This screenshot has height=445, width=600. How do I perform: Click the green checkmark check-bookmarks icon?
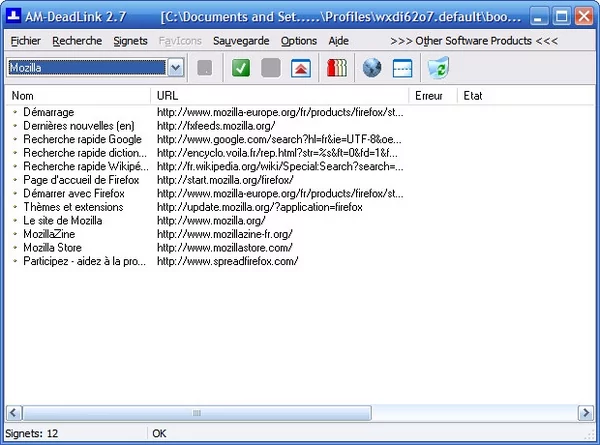coord(241,68)
